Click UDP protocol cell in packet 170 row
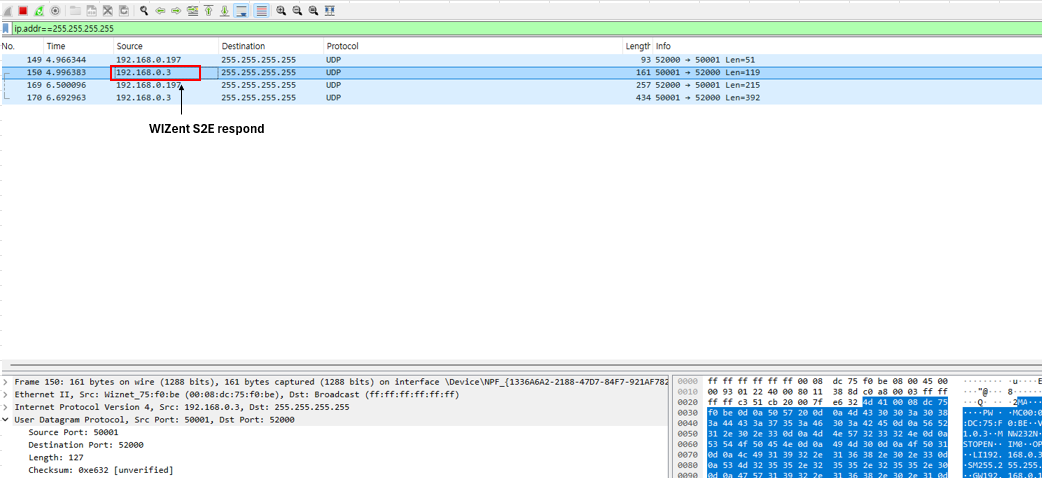 point(334,98)
